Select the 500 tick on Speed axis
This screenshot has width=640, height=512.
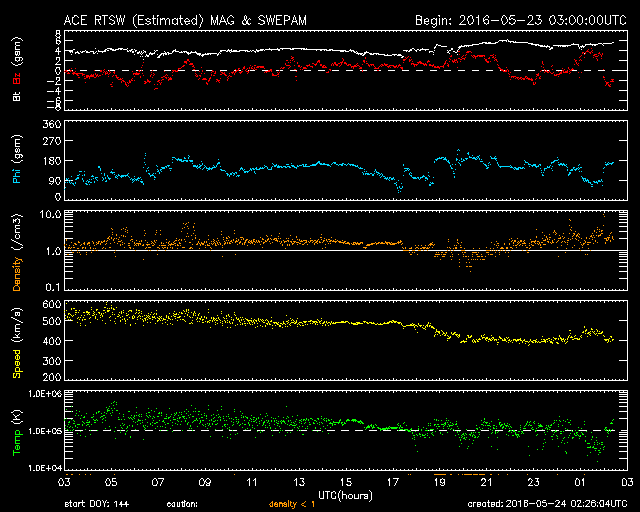click(x=52, y=321)
